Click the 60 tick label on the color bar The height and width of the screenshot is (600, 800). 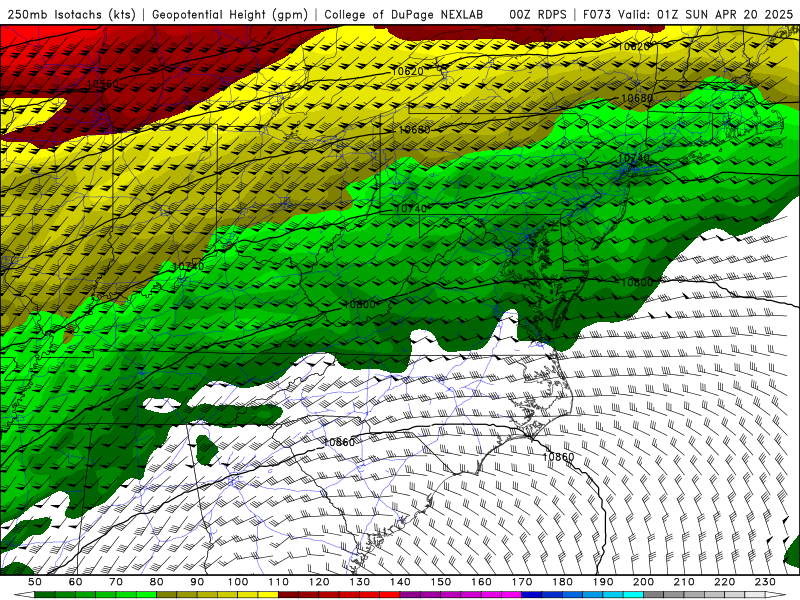coord(76,582)
